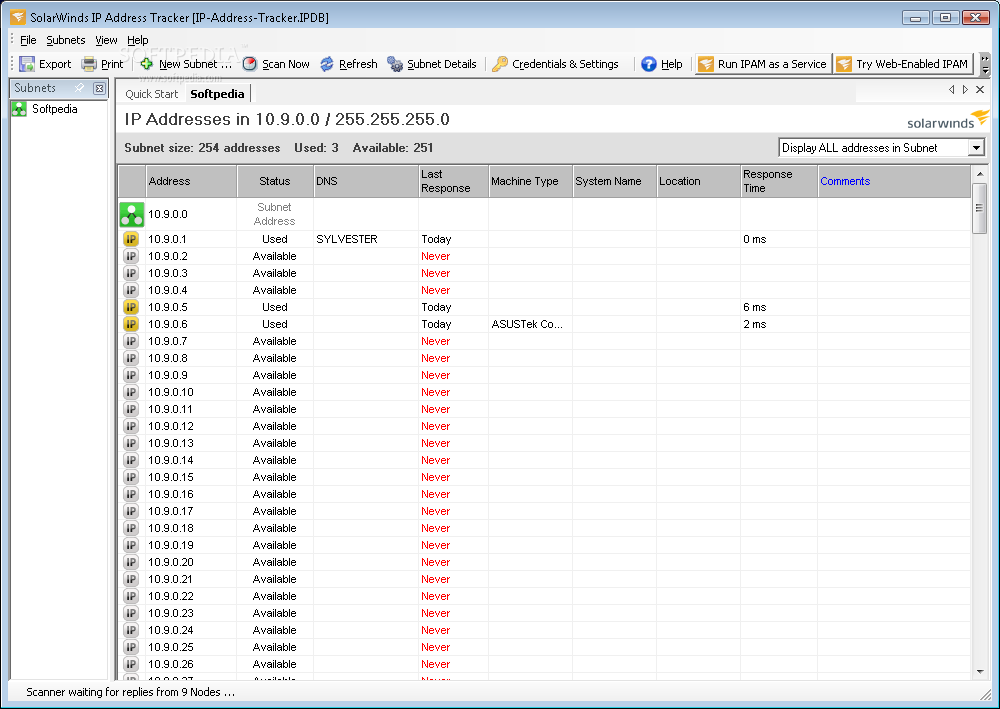This screenshot has height=709, width=1000.
Task: Click the New Subnet plus icon
Action: pyautogui.click(x=147, y=64)
